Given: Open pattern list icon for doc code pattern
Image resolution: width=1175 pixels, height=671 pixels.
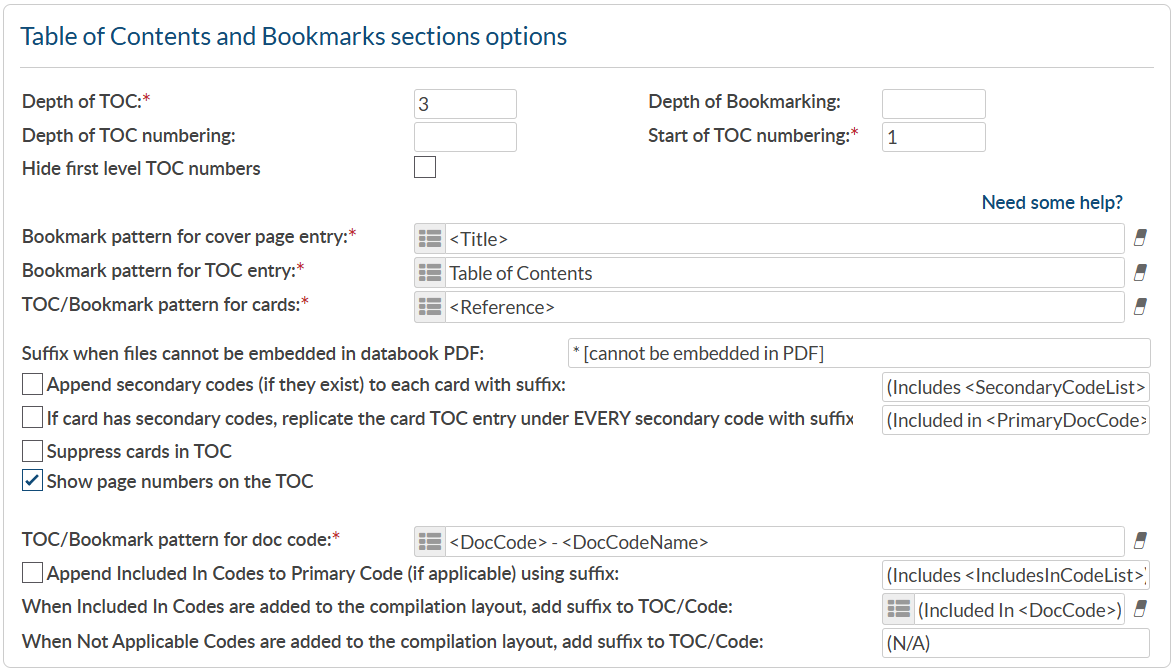Looking at the screenshot, I should 430,541.
